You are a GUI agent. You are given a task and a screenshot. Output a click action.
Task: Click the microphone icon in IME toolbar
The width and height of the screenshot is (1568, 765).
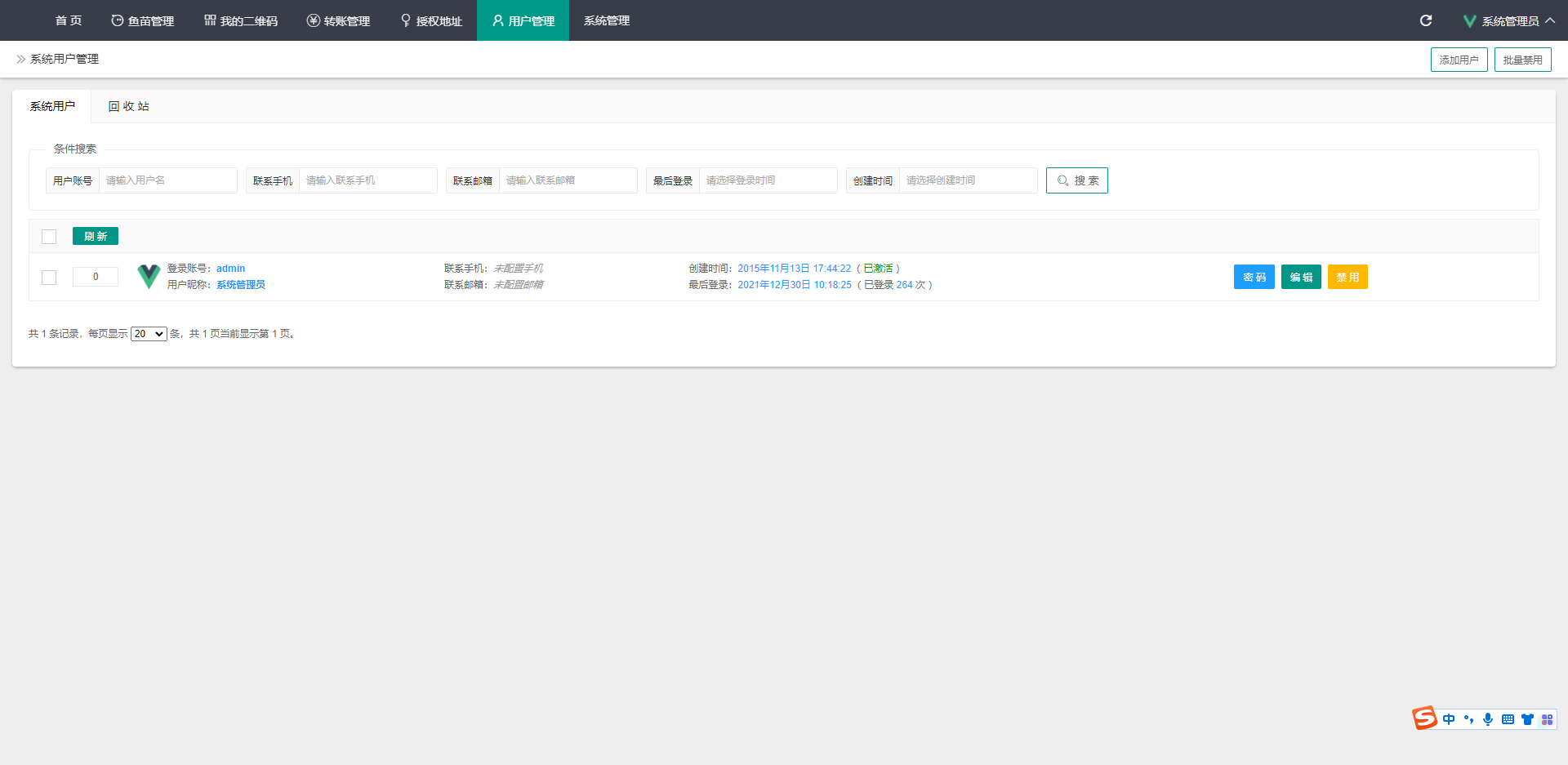(1488, 719)
